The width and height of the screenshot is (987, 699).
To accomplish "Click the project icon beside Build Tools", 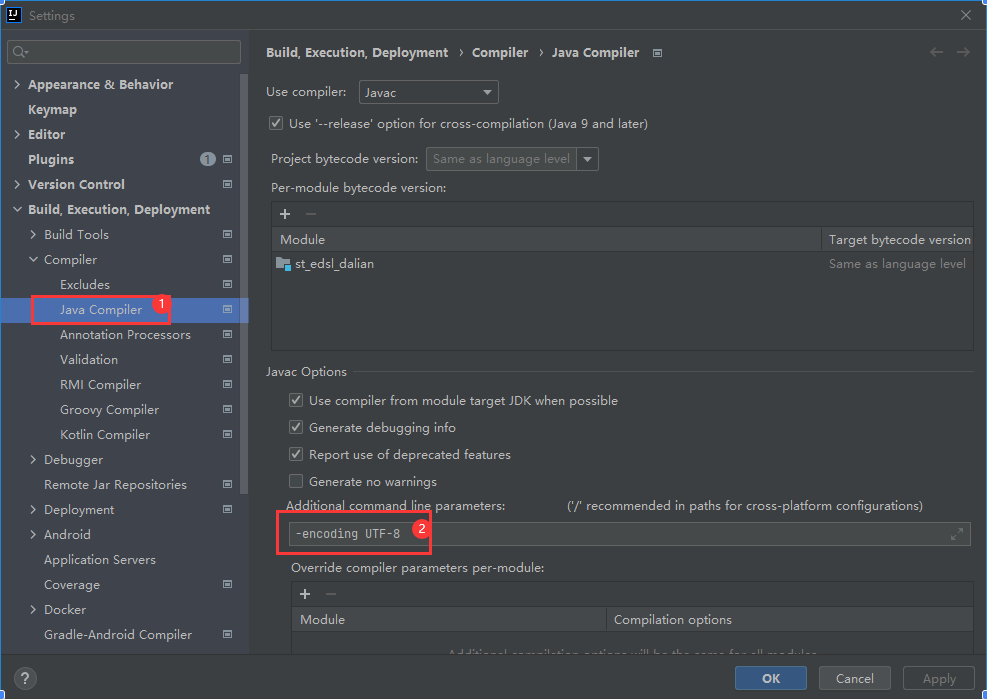I will [x=227, y=234].
